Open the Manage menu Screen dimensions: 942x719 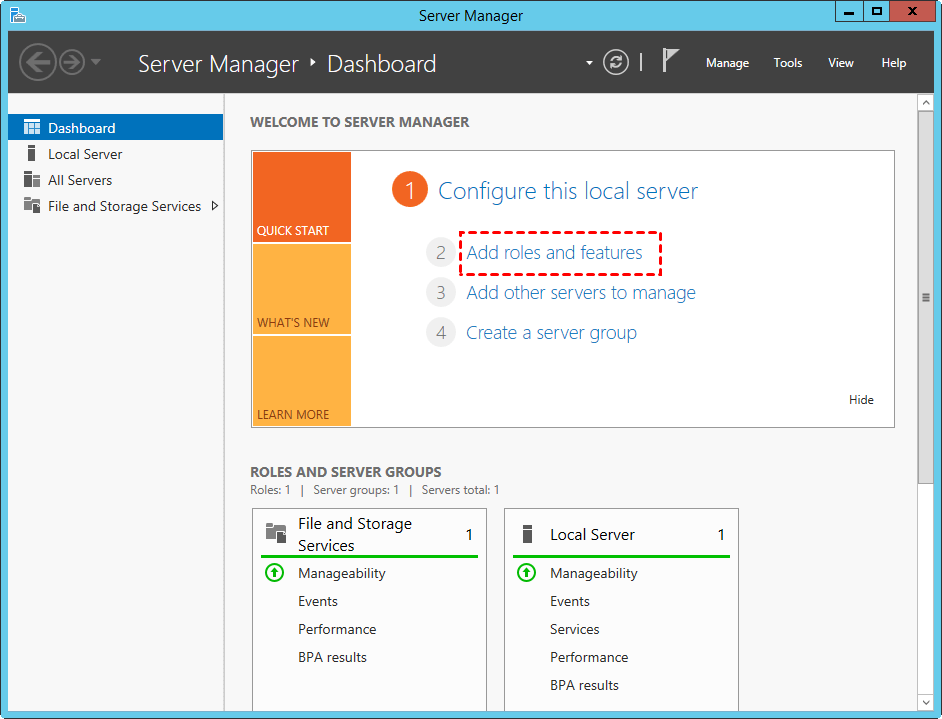point(727,63)
